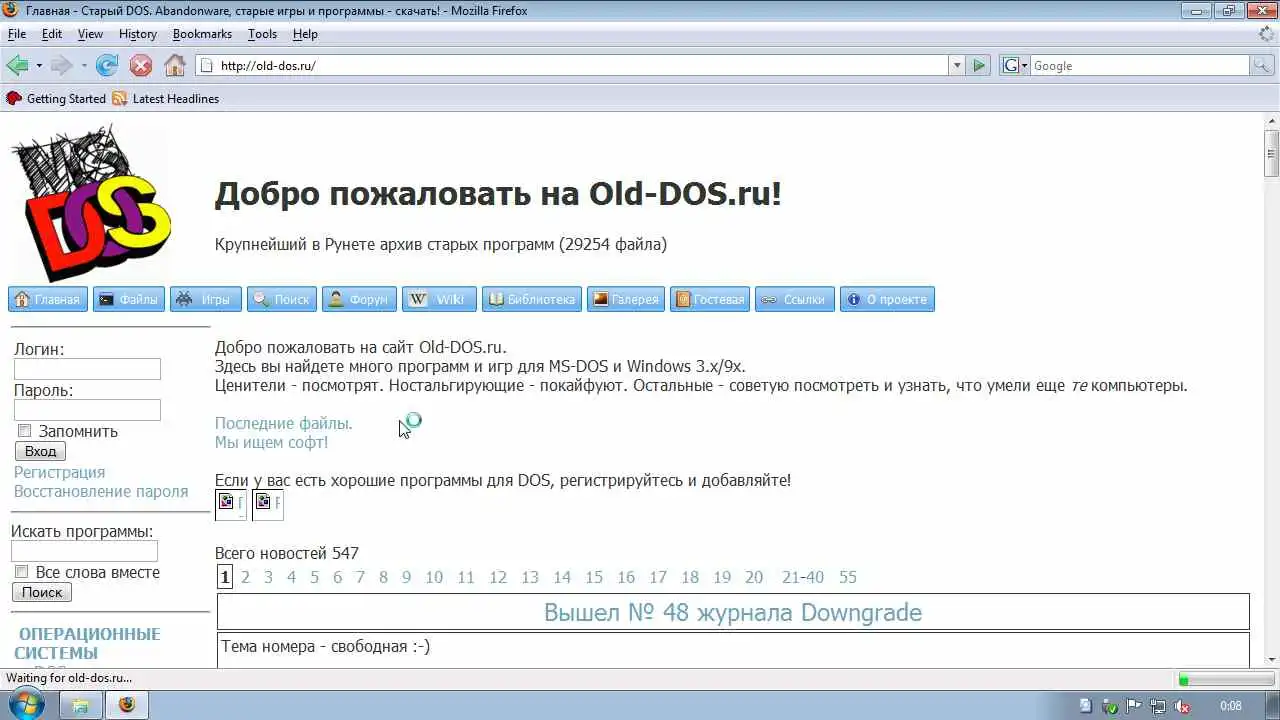The height and width of the screenshot is (720, 1280).
Task: Click the scrollbar down arrow
Action: coord(1271,658)
